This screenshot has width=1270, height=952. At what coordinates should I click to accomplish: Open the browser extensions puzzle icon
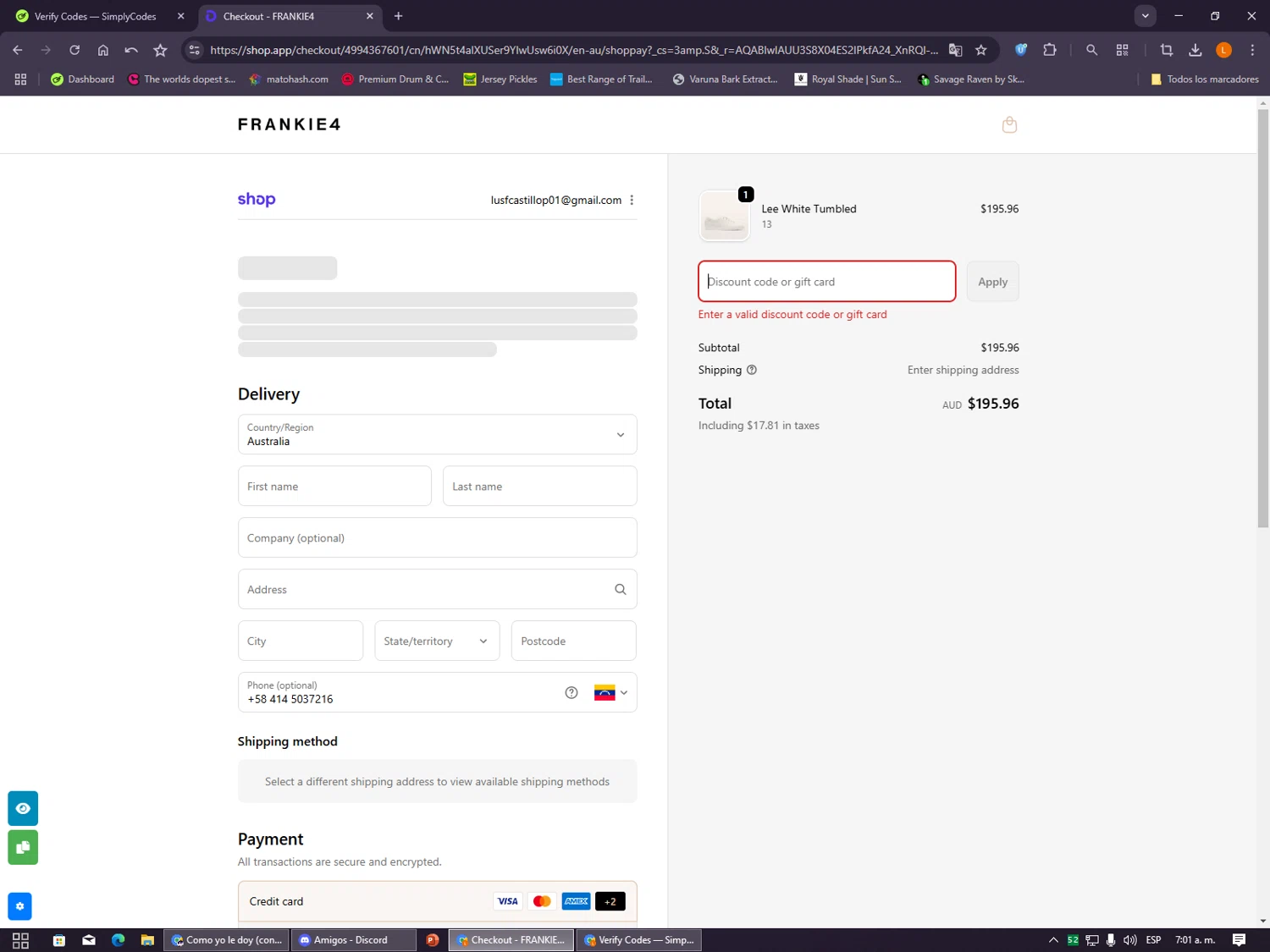1050,50
